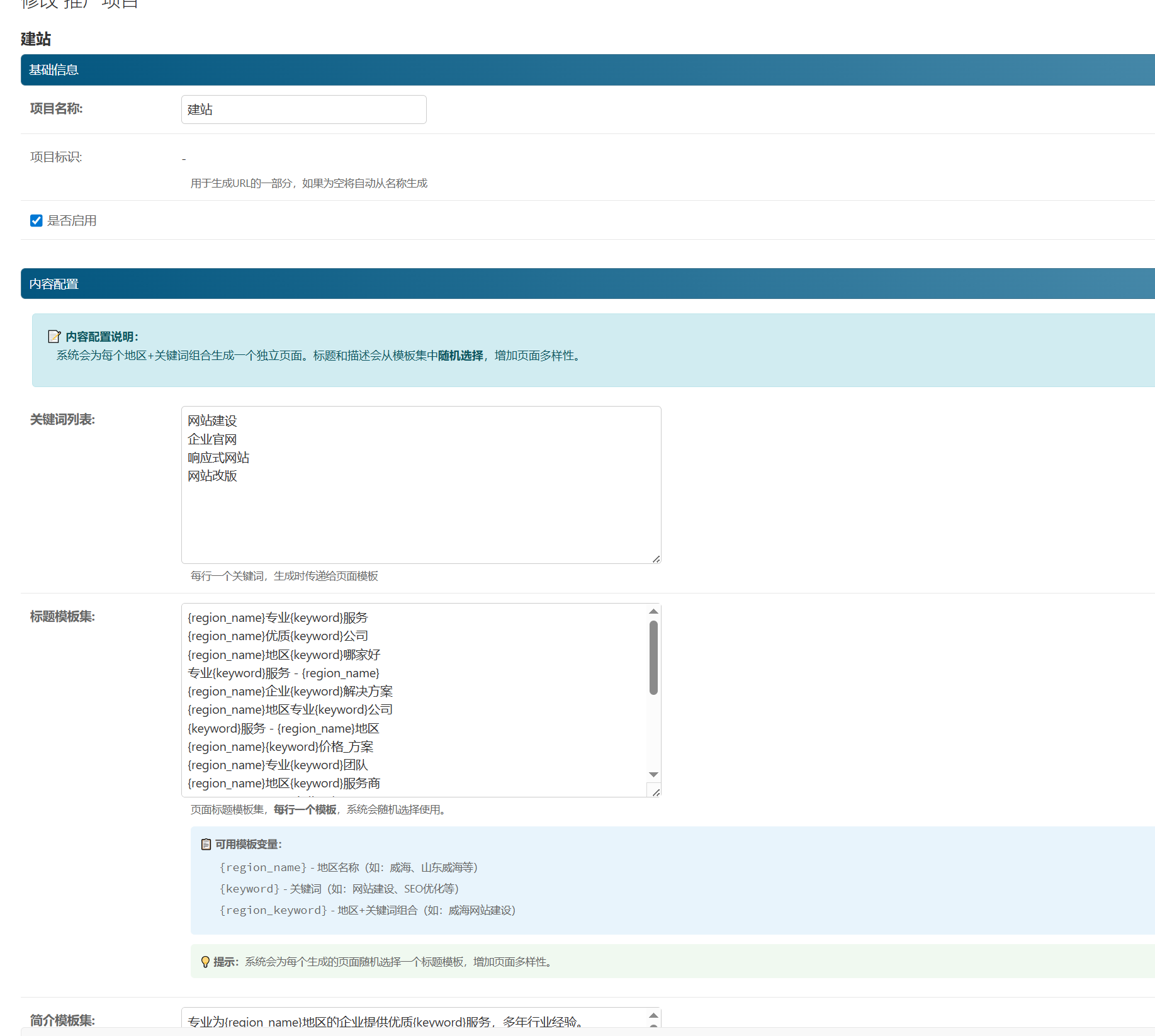
Task: Click the 标题模板集 scrollbar thumb
Action: pos(653,658)
